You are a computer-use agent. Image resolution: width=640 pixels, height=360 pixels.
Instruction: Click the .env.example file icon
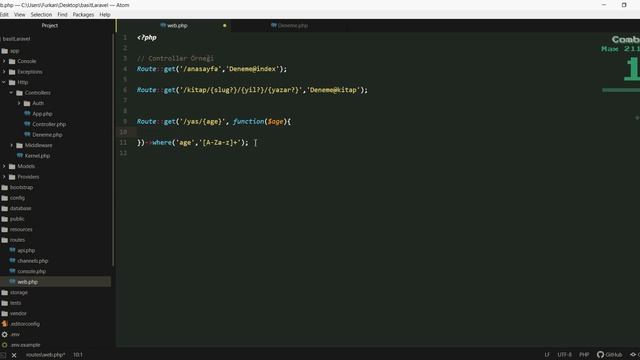coord(4,345)
